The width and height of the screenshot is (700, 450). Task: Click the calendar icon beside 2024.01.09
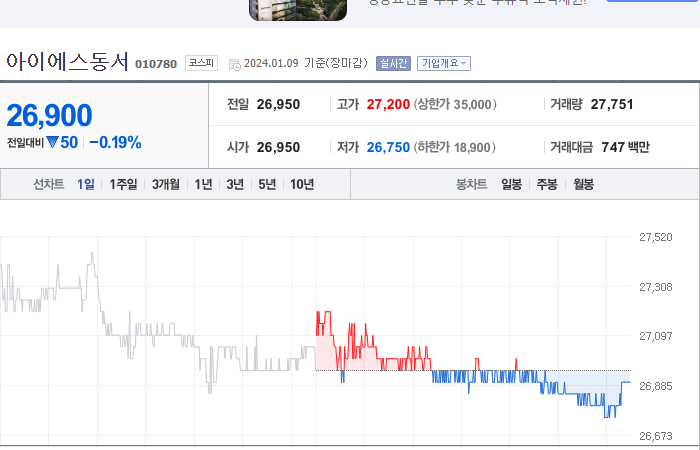tap(234, 64)
